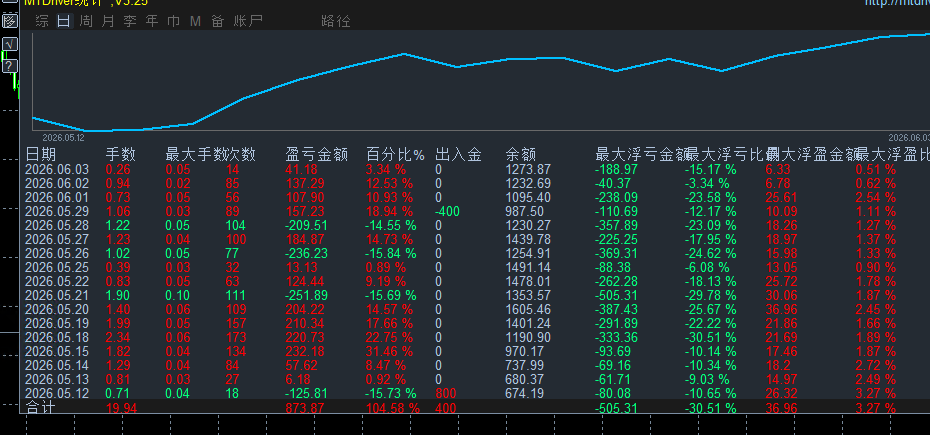Click the 次数 column header
Screen dimensions: 930x435
pyautogui.click(x=241, y=155)
